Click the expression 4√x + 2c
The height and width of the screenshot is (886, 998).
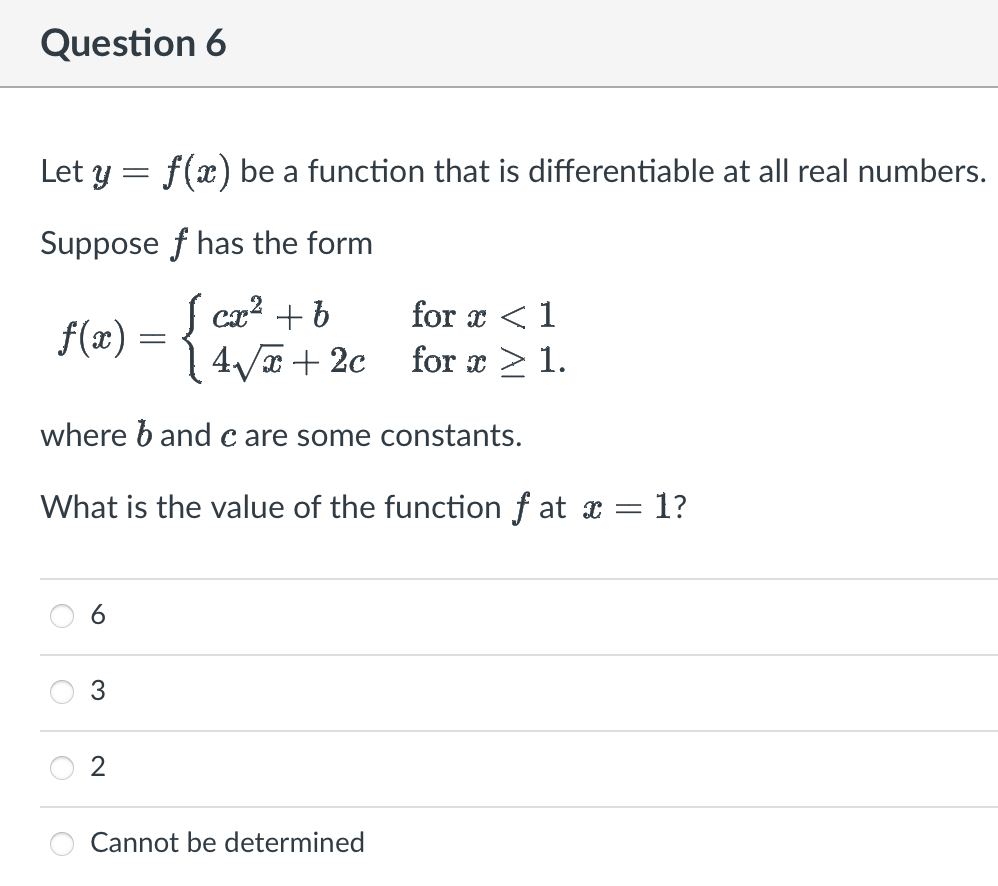pos(286,360)
